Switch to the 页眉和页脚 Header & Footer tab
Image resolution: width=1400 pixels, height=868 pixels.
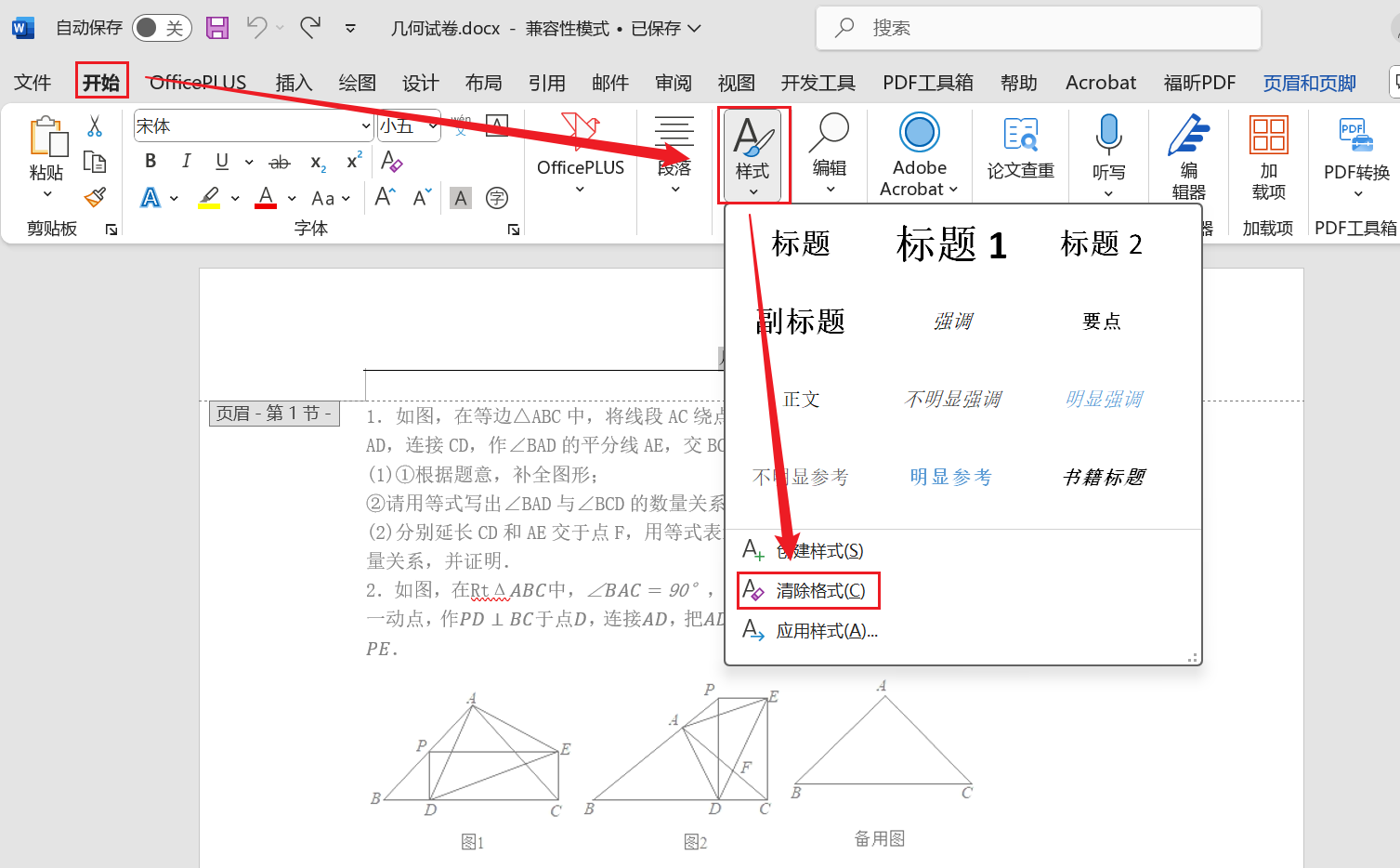tap(1309, 83)
